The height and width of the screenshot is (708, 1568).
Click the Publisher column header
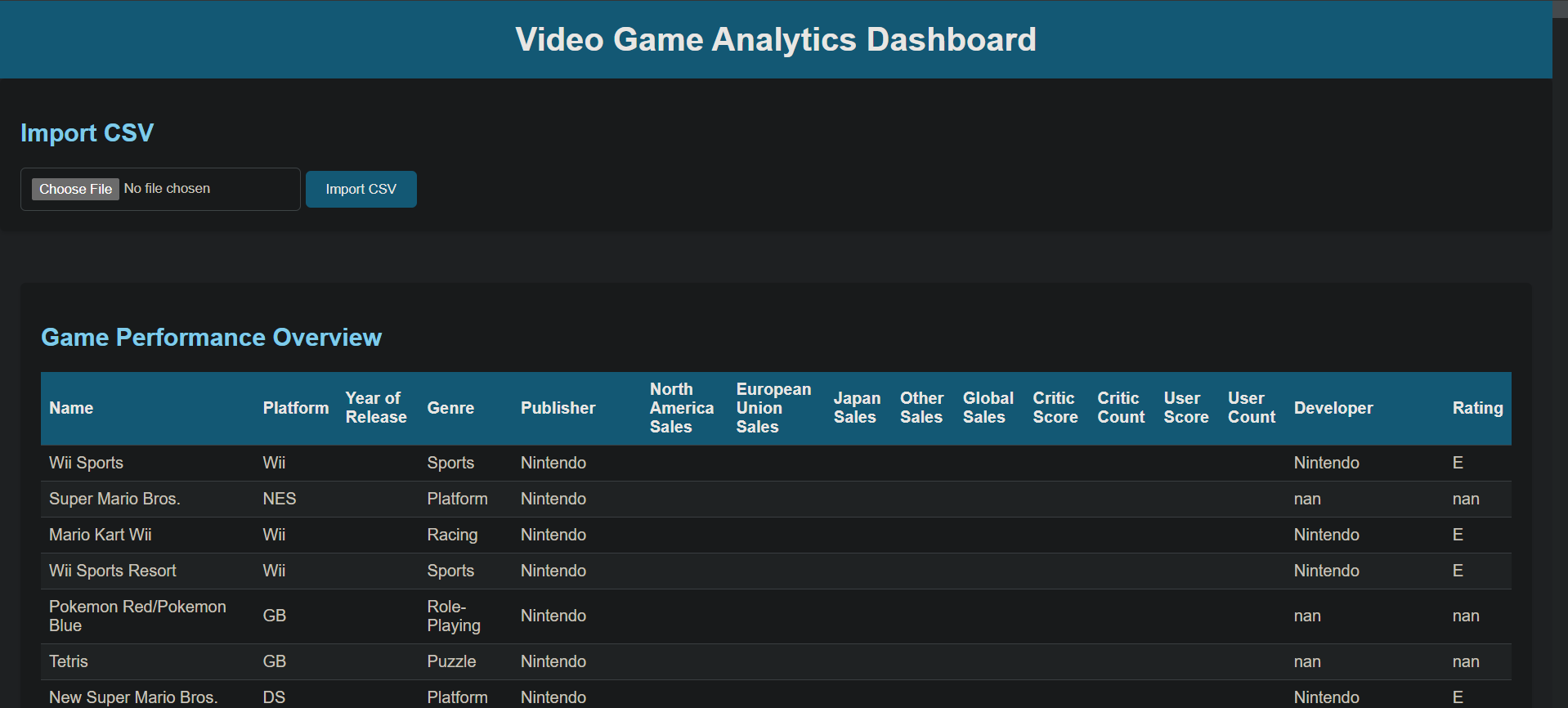(558, 408)
